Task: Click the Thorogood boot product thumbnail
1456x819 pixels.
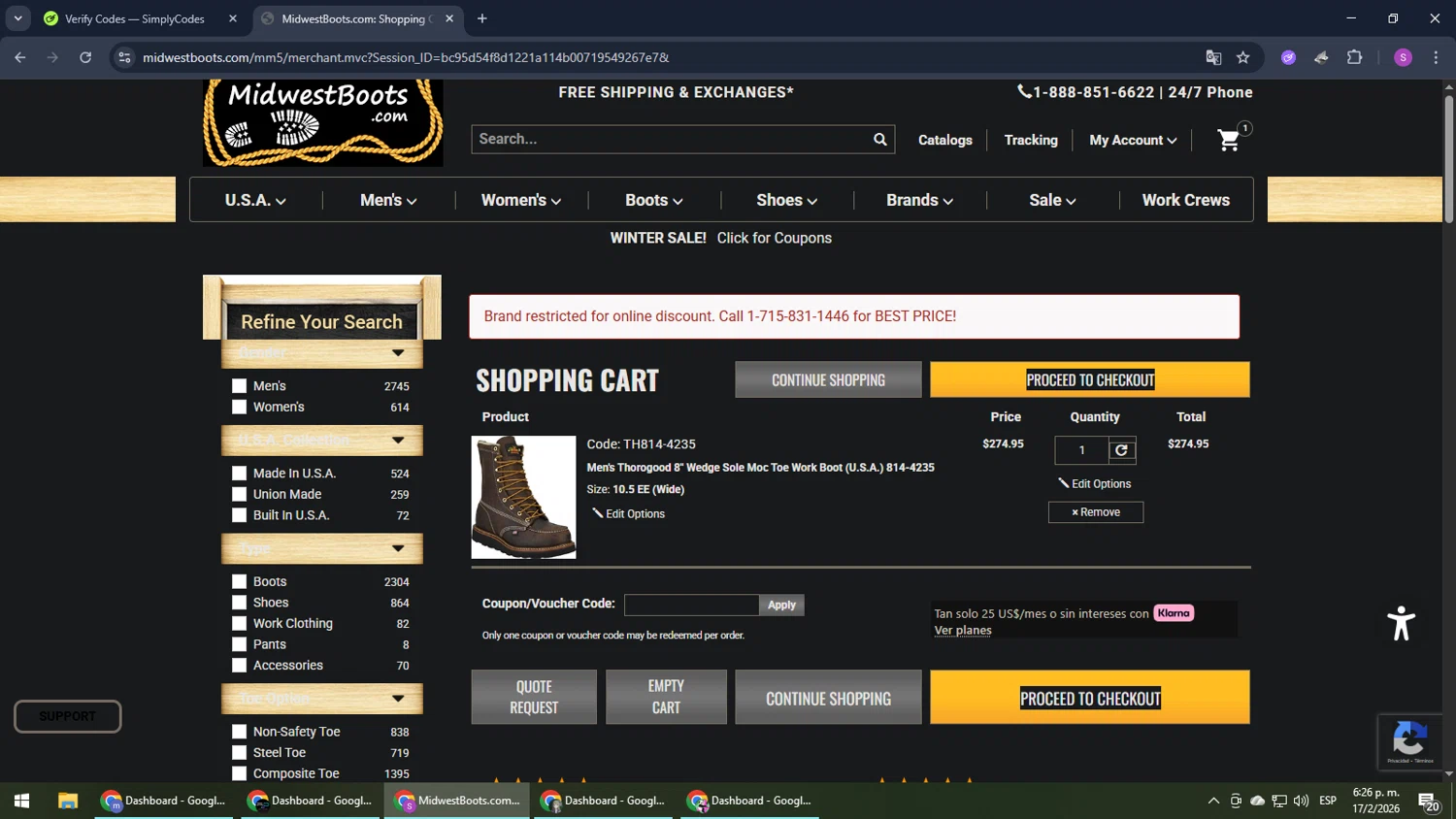Action: pos(523,497)
